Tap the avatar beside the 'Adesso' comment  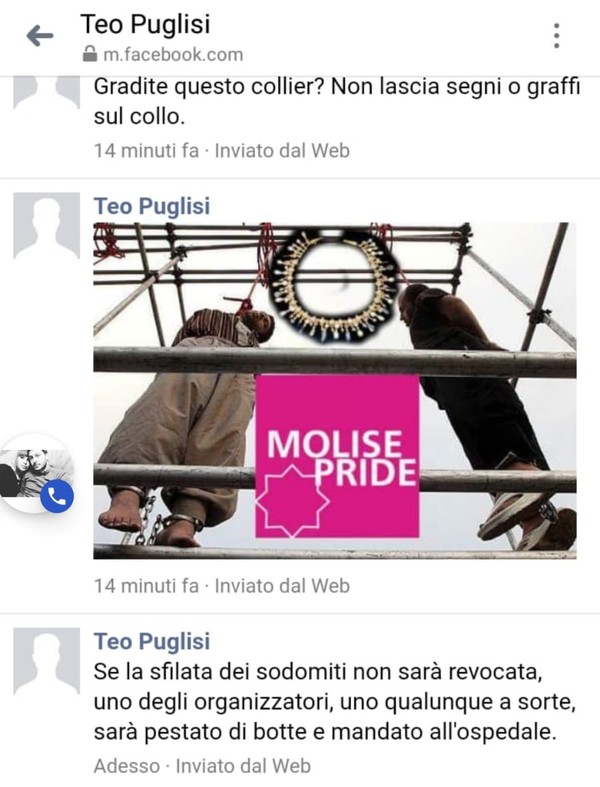point(46,661)
